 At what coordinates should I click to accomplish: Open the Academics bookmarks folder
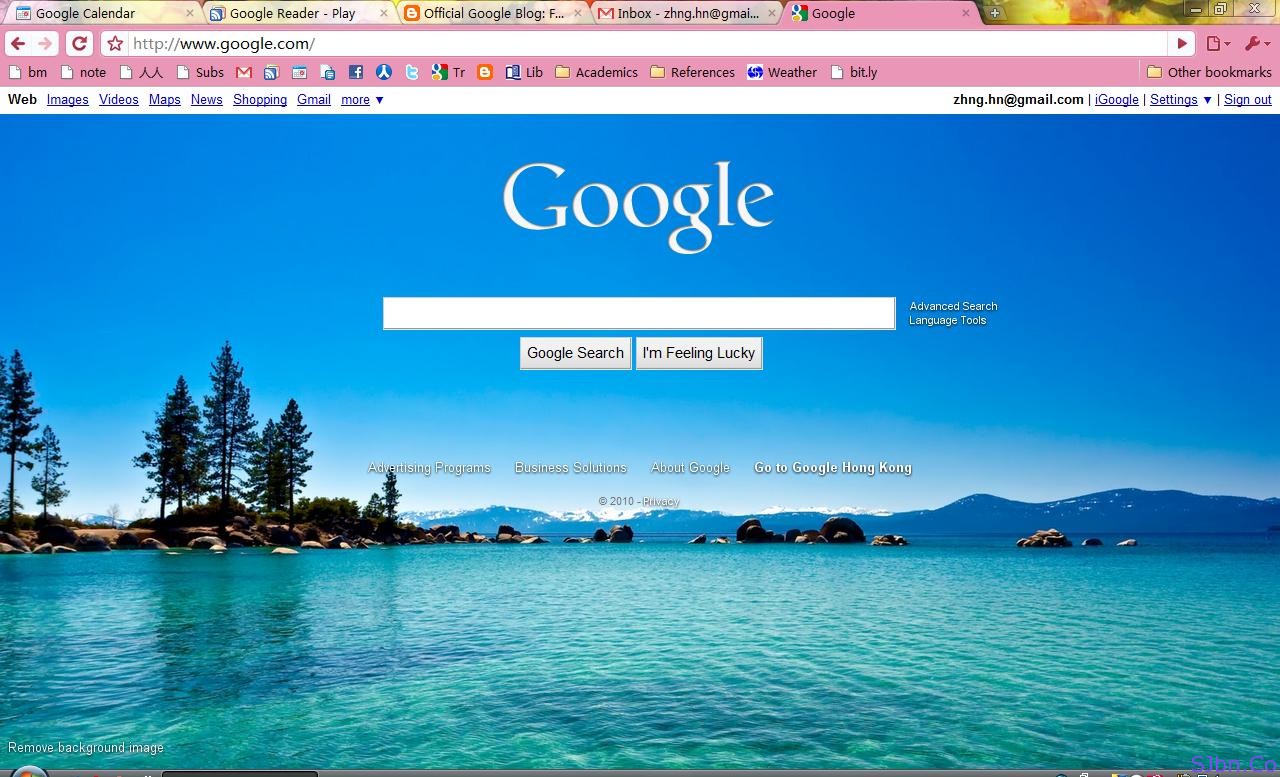(596, 72)
